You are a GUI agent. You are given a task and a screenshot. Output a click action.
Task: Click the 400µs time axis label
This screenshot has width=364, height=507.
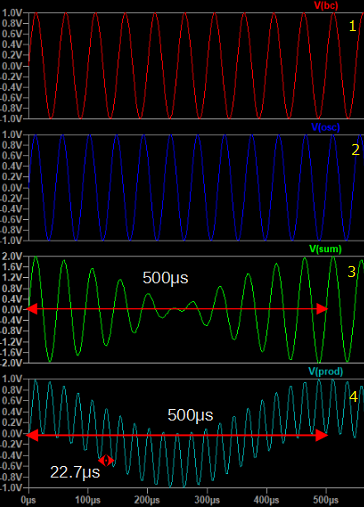pyautogui.click(x=266, y=500)
